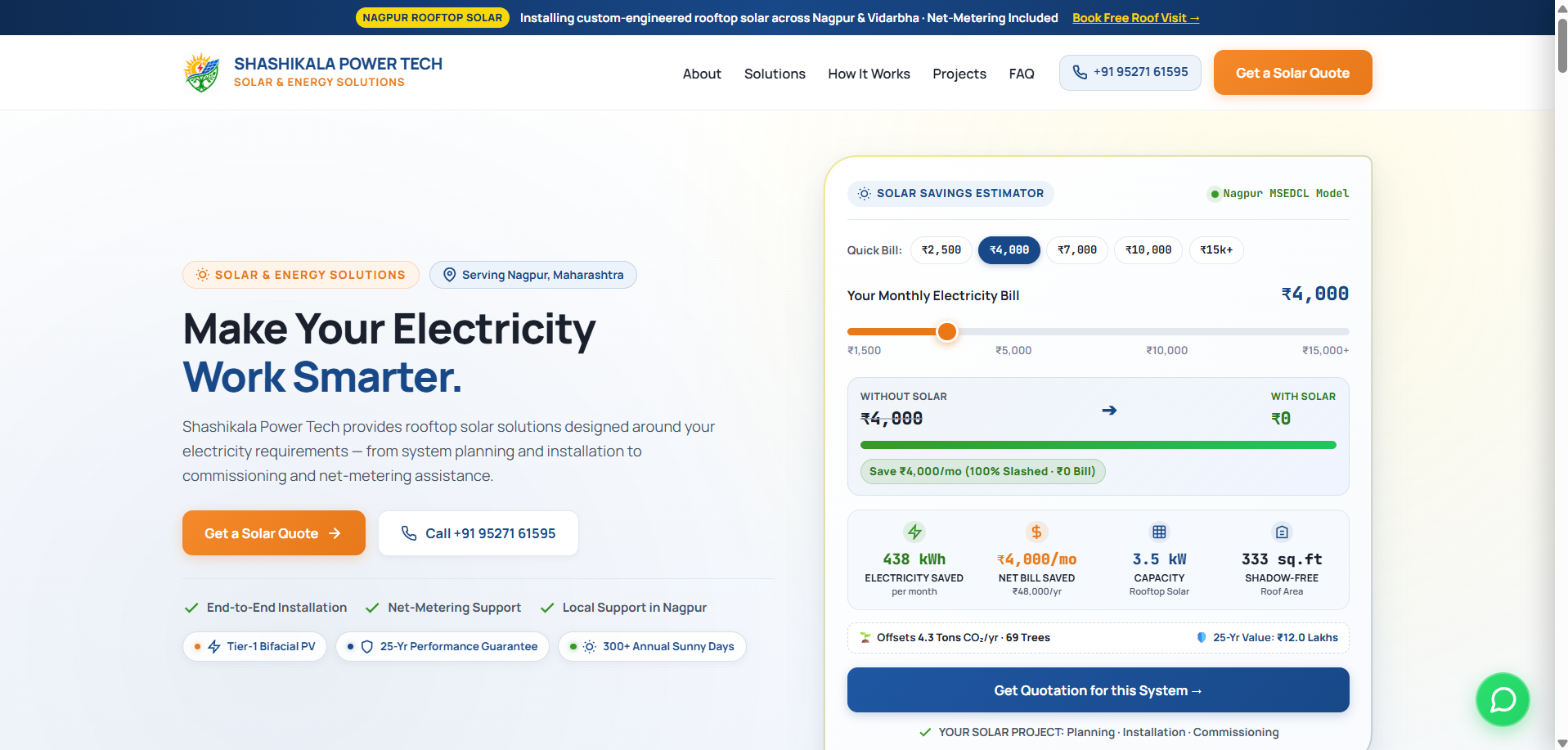Click hero Get a Solar Quote button with arrow
Image resolution: width=1568 pixels, height=750 pixels.
(x=274, y=533)
